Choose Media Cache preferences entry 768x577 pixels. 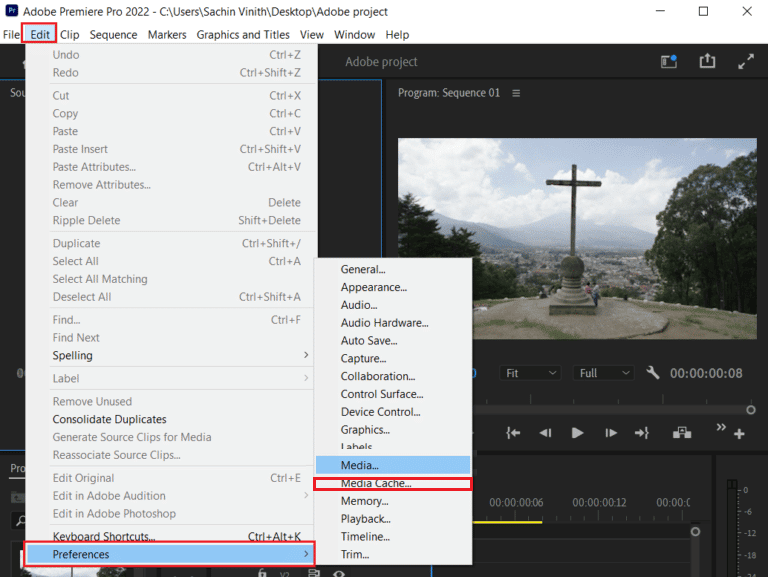[393, 483]
